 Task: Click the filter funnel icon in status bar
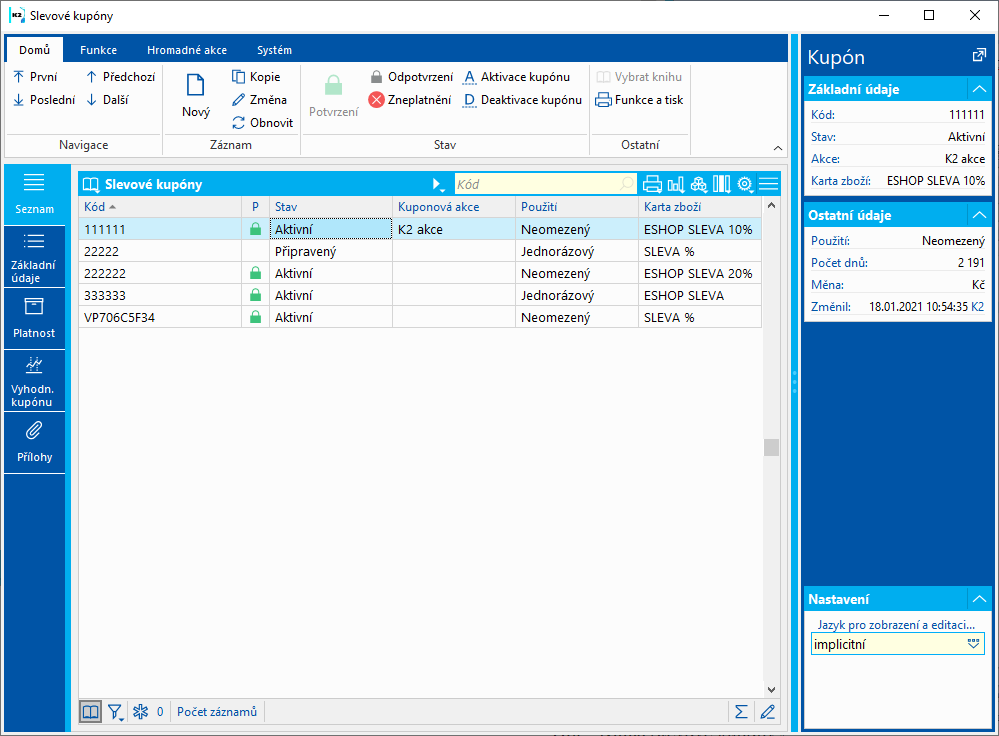(116, 712)
